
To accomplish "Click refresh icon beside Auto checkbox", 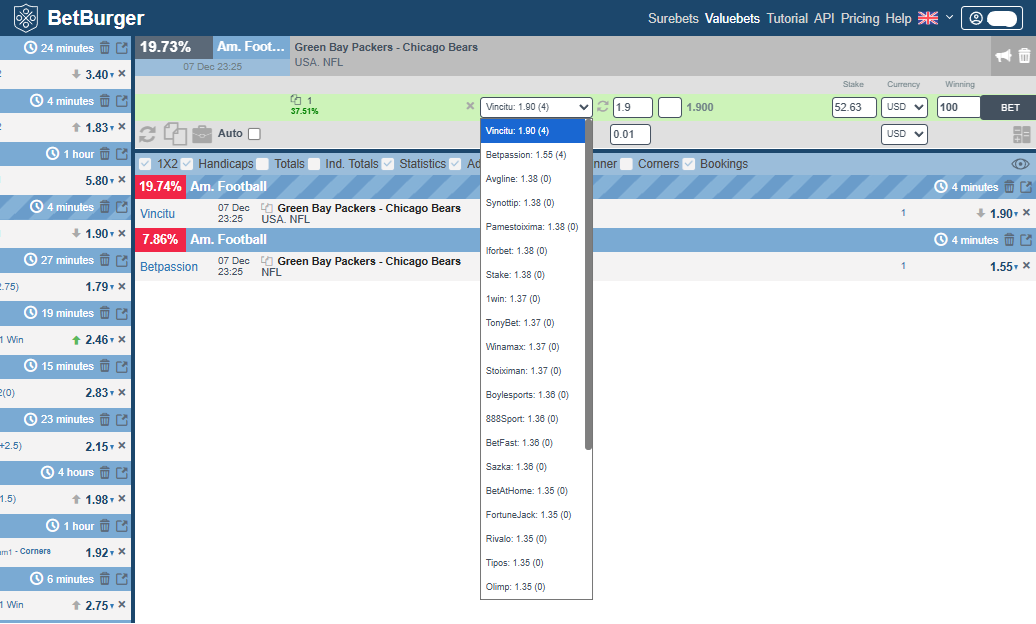I will pos(147,134).
